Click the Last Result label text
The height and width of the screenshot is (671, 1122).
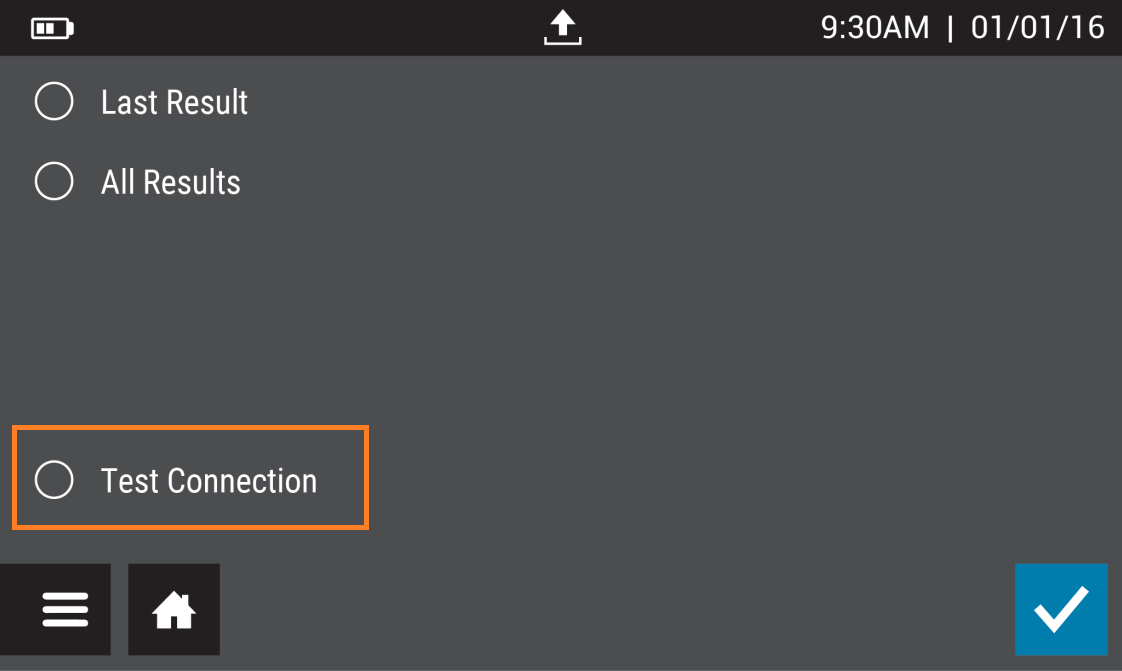[x=174, y=102]
